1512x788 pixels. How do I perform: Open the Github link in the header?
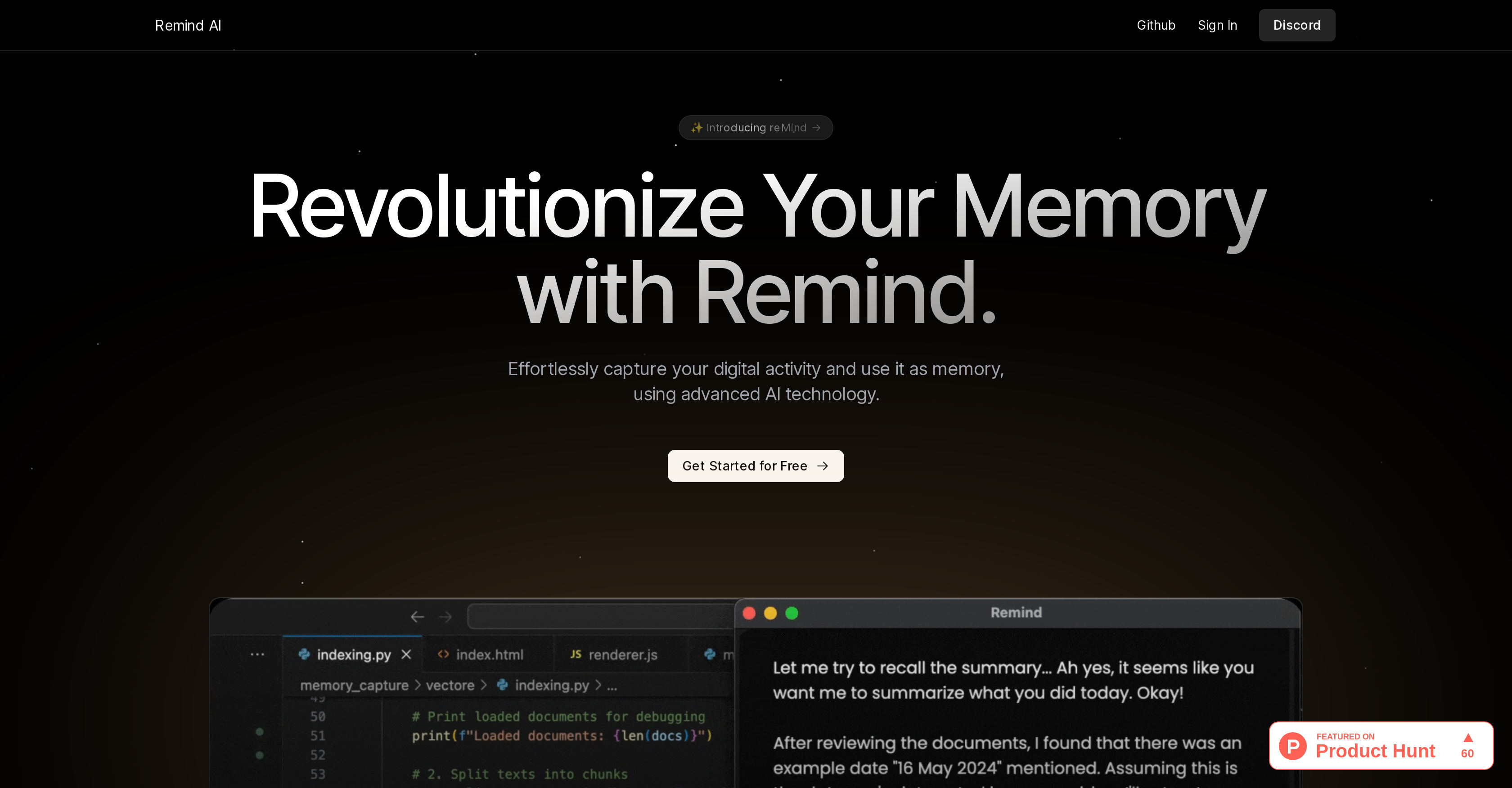[x=1156, y=25]
